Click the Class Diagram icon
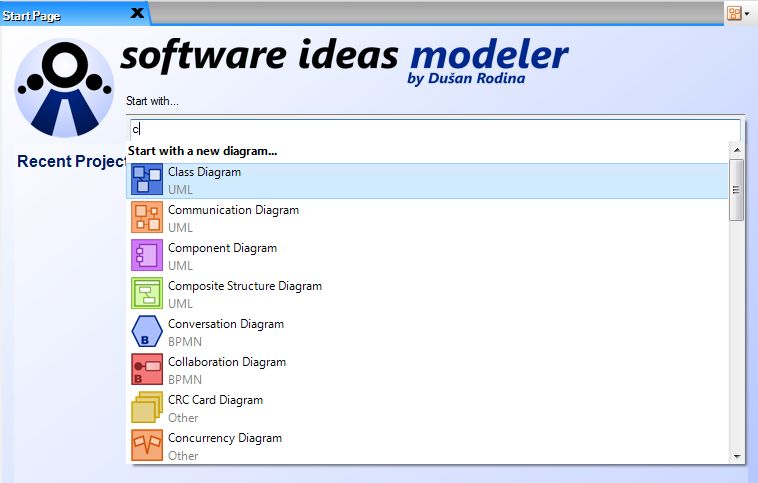Image resolution: width=758 pixels, height=483 pixels. (147, 179)
